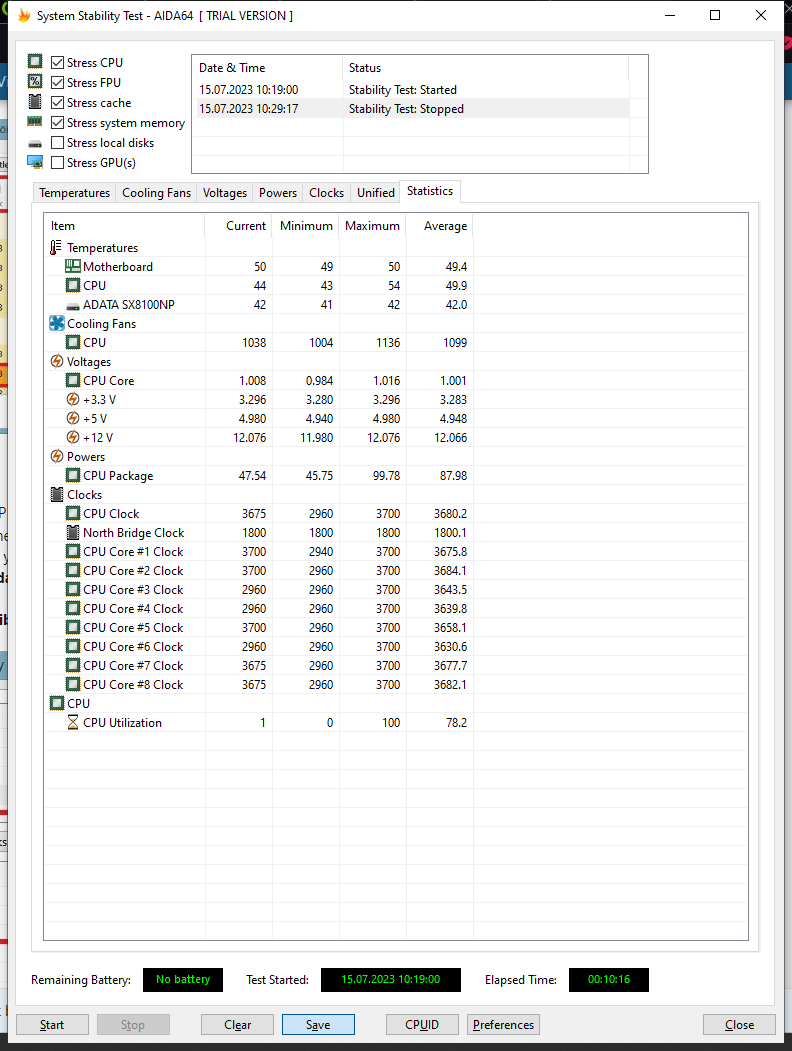Screen dimensions: 792x1051
Task: Click the CPU Package average value 87.98
Action: [x=453, y=476]
